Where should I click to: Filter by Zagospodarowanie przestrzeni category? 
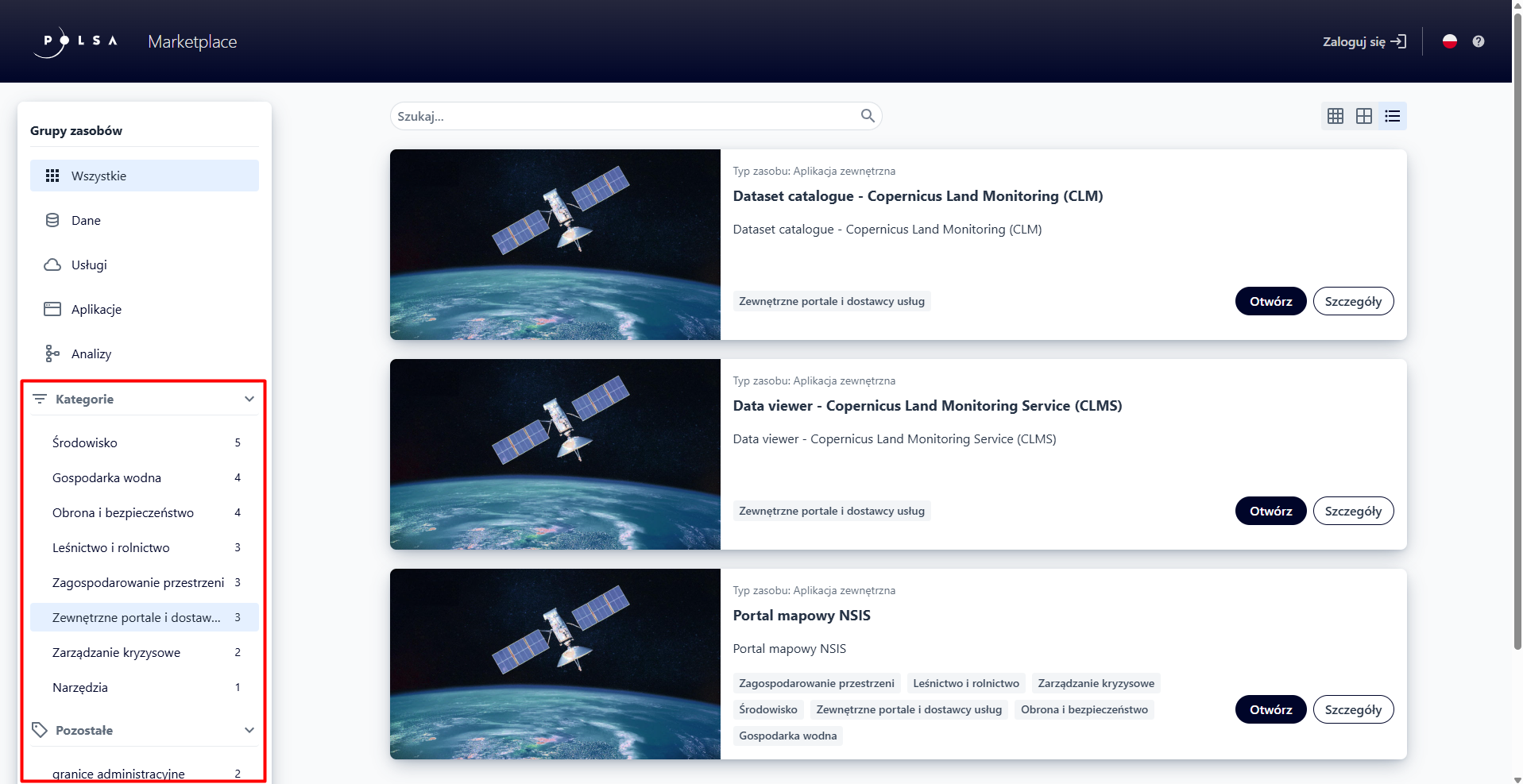coord(145,582)
